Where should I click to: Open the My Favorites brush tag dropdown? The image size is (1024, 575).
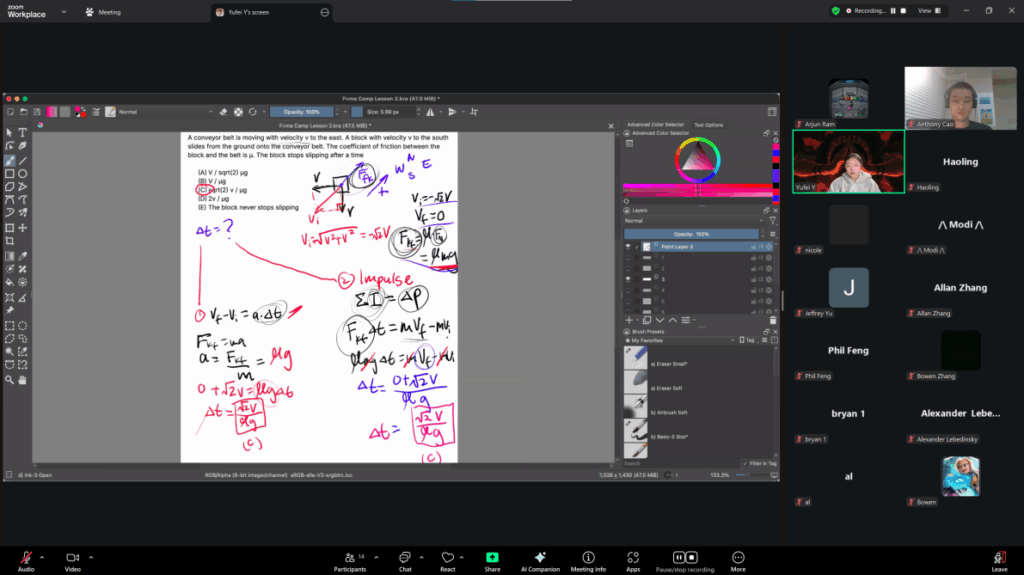(x=680, y=340)
